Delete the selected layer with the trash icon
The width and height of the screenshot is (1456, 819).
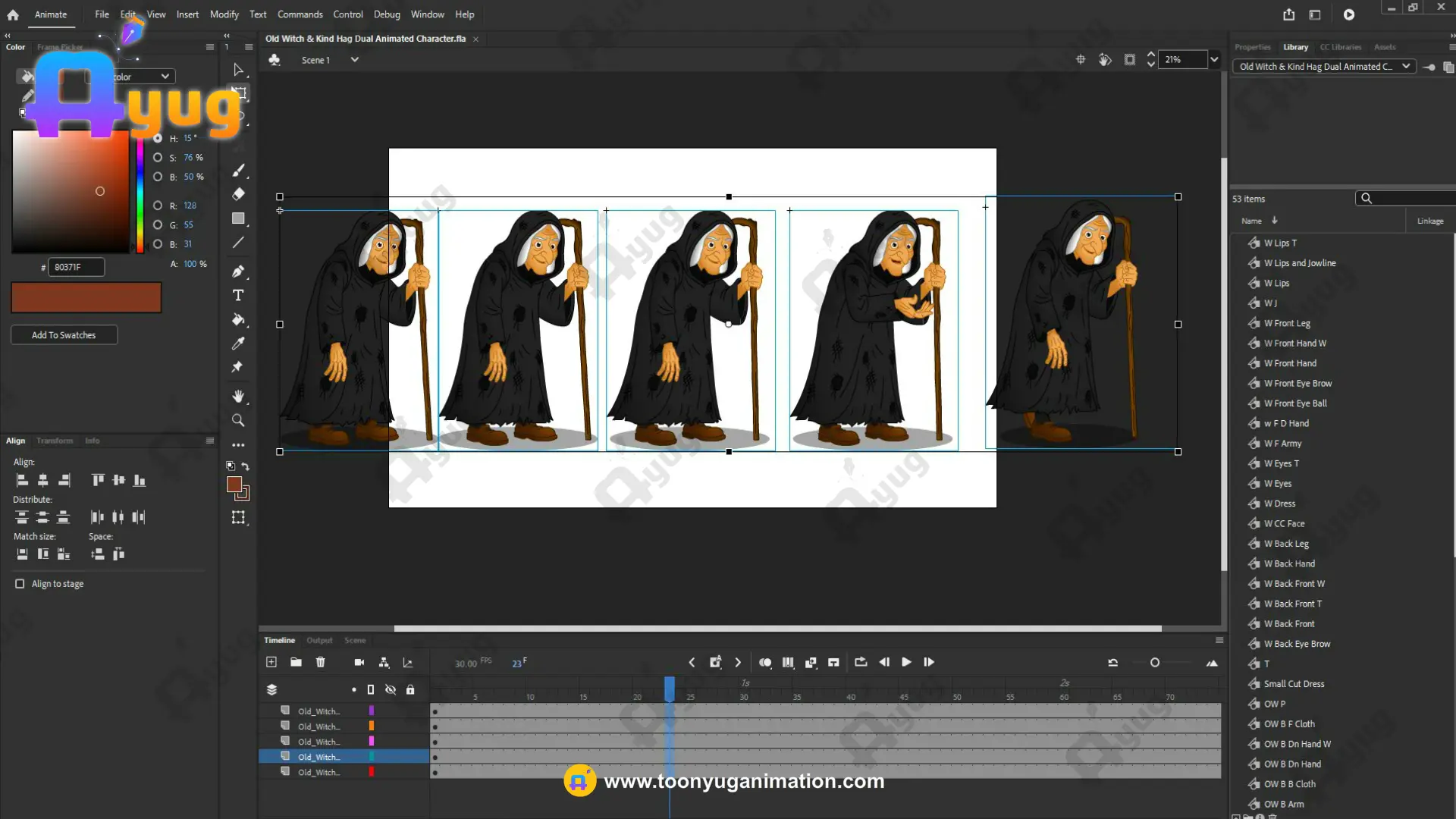tap(320, 662)
